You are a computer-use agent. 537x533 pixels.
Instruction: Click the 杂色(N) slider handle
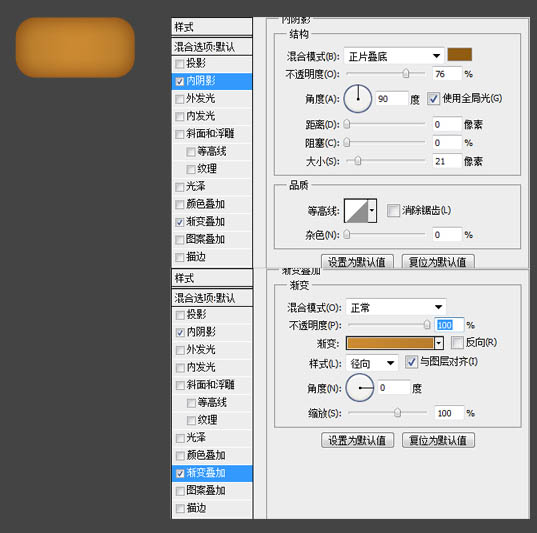(347, 234)
